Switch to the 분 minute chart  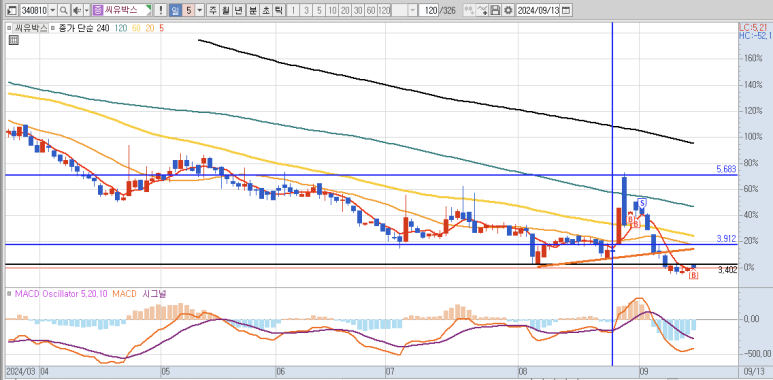(x=252, y=10)
